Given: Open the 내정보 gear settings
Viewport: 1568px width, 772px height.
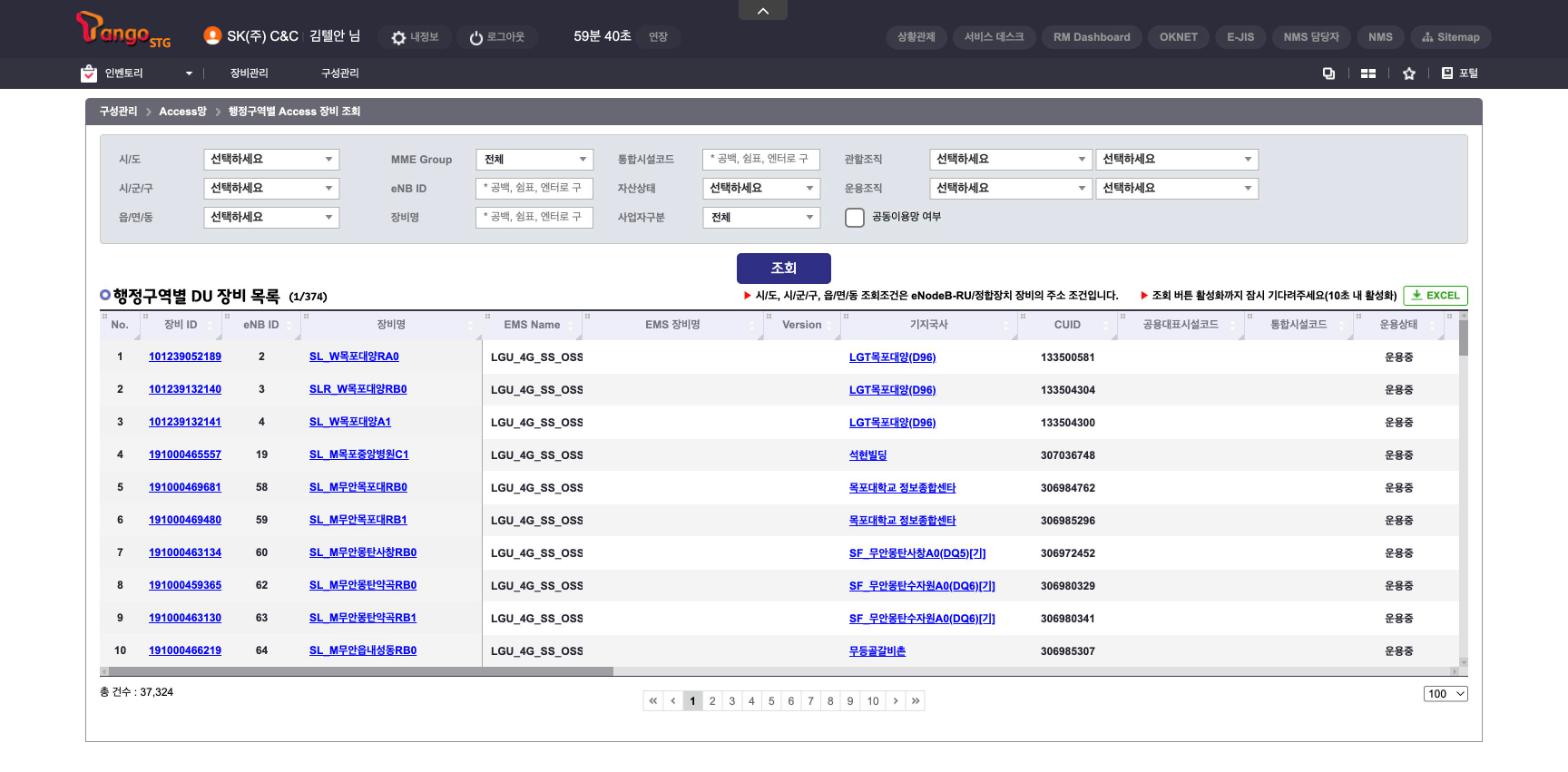Looking at the screenshot, I should pyautogui.click(x=415, y=37).
